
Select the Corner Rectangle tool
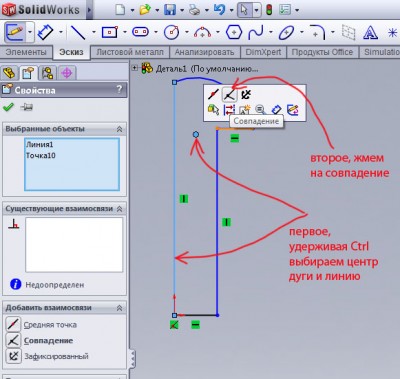pos(110,32)
